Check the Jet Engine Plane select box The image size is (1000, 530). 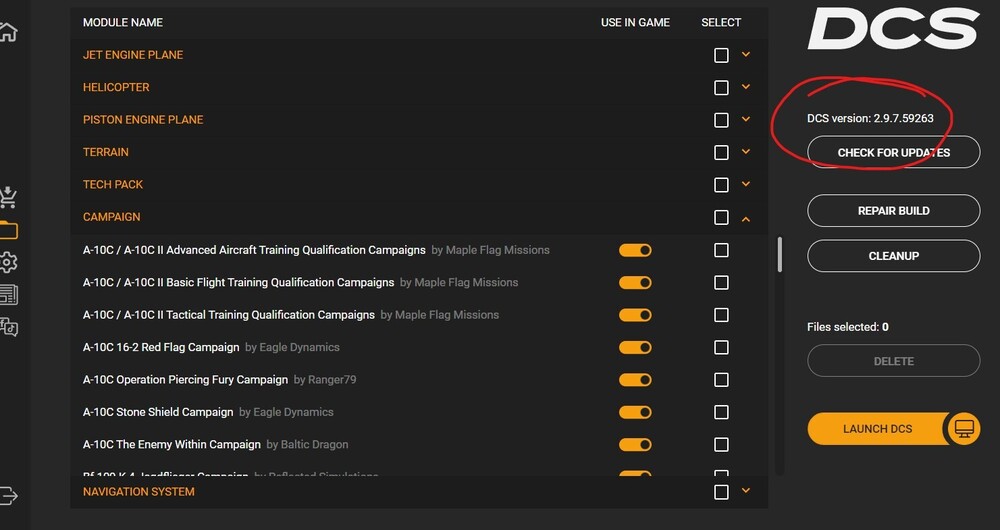click(x=721, y=55)
